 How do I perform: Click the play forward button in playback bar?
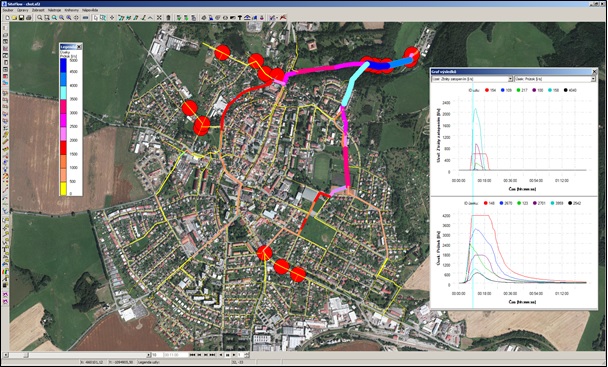(234, 355)
